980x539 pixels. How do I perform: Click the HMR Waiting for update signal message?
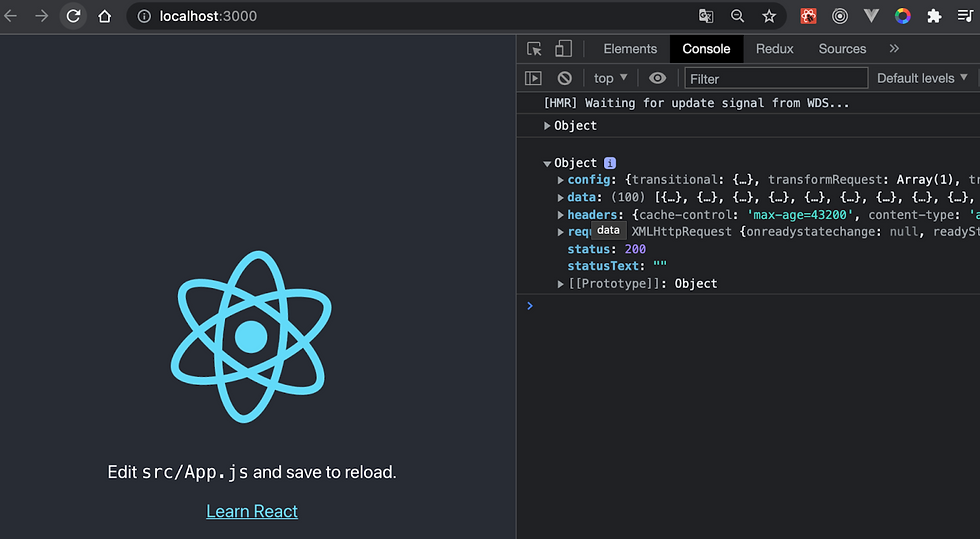pyautogui.click(x=696, y=103)
